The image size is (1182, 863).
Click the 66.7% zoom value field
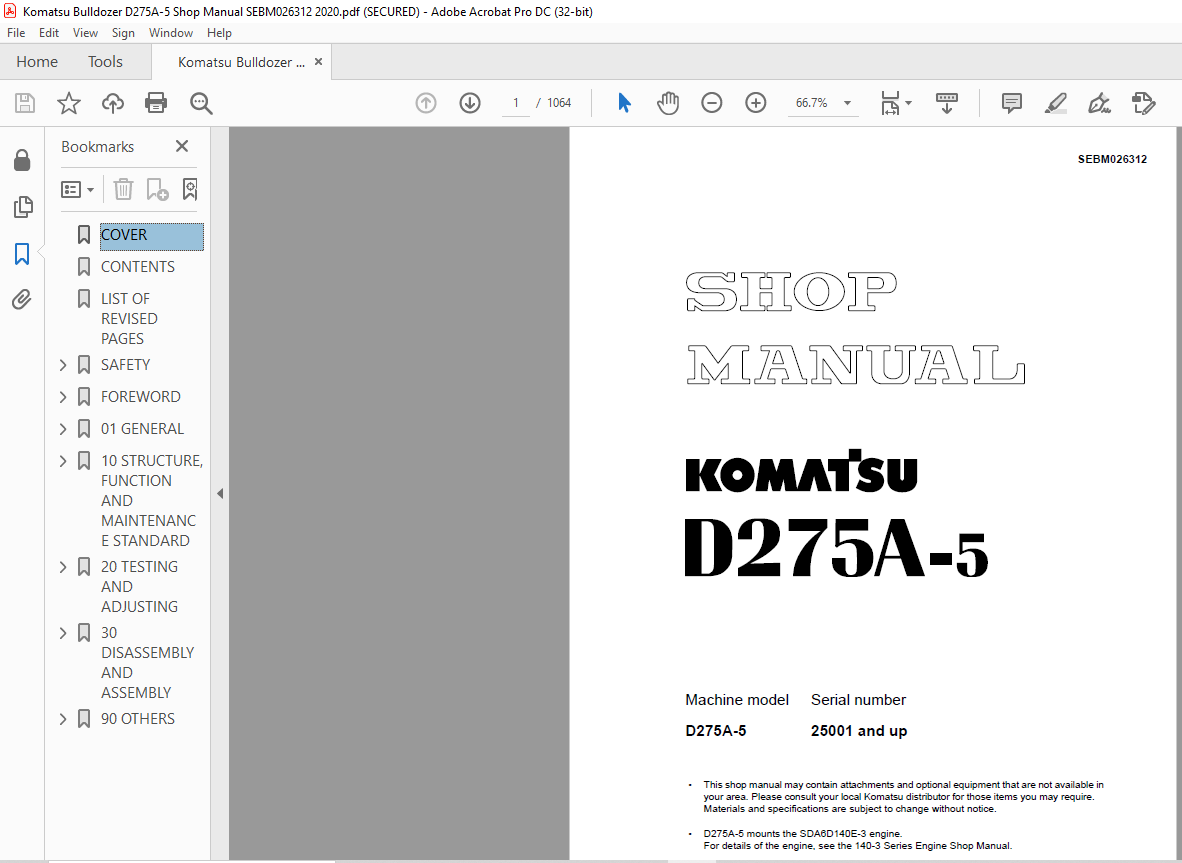811,103
